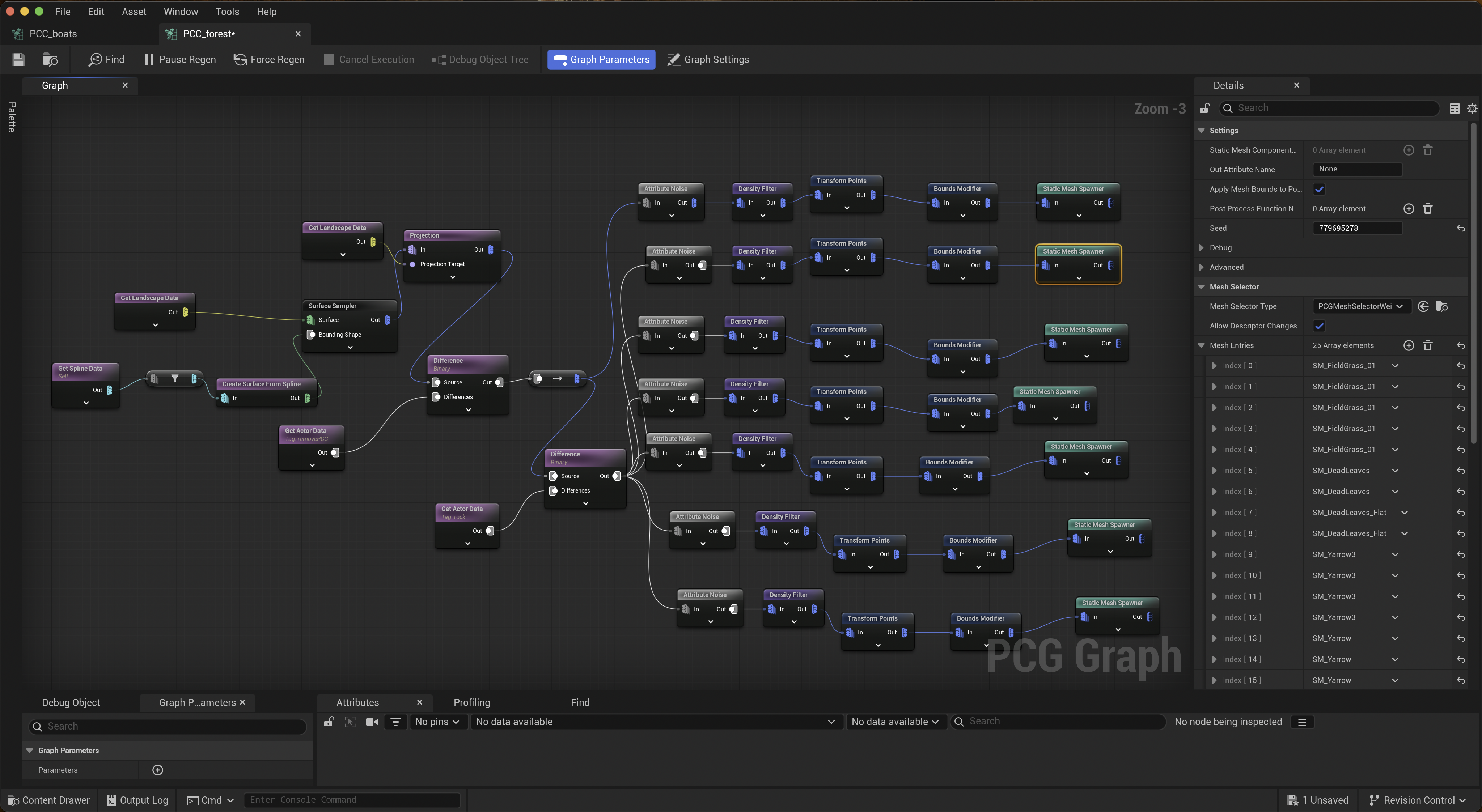Disable Allow Descriptor Changes checkbox
This screenshot has height=812, width=1482.
click(1319, 326)
